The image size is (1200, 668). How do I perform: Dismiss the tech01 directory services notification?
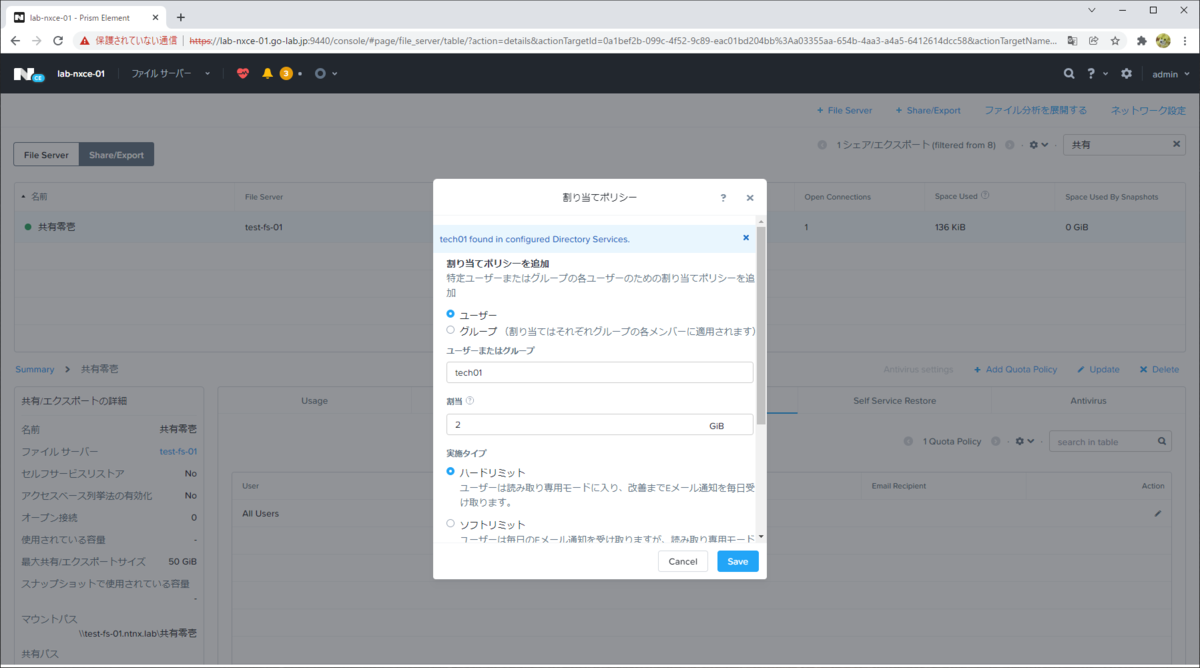click(745, 237)
